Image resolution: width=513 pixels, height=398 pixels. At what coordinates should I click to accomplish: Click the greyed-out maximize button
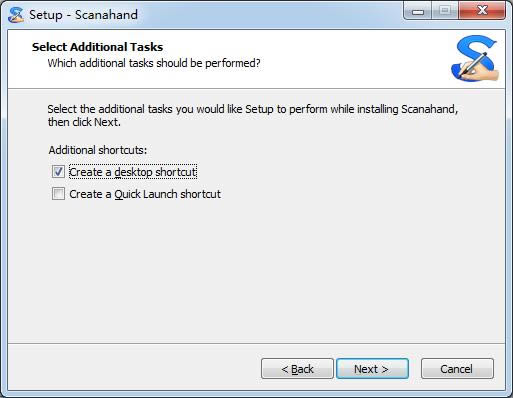(x=445, y=11)
